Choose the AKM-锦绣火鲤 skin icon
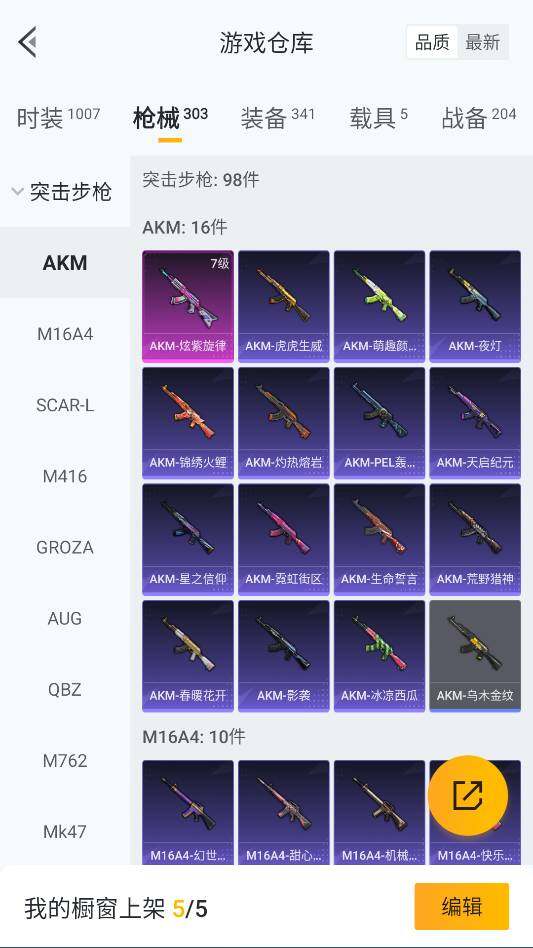This screenshot has width=533, height=948. pos(188,423)
